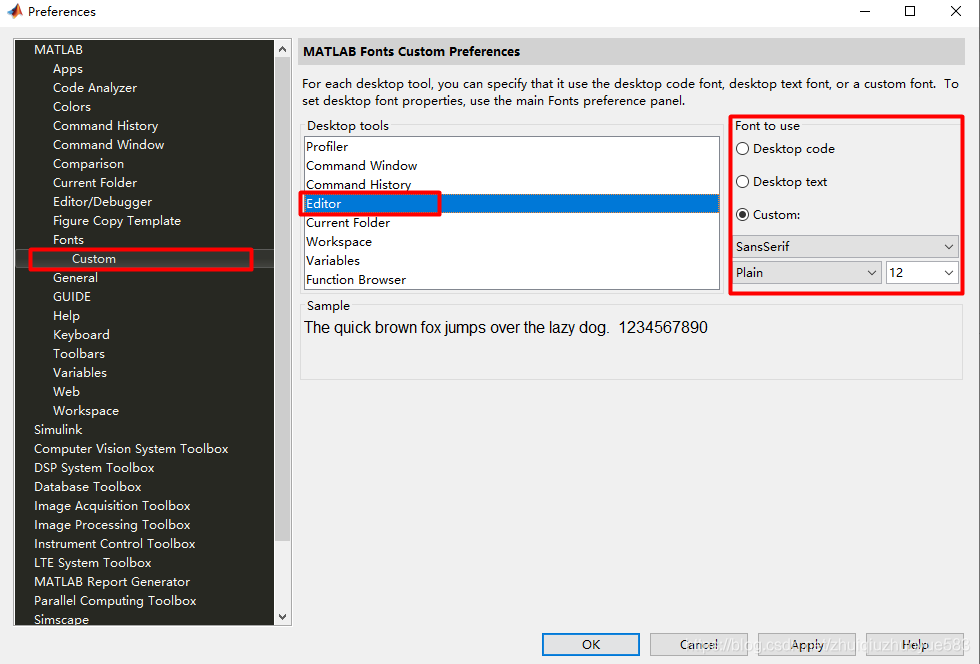
Task: Open Editor/Debugger preferences
Action: [x=102, y=202]
